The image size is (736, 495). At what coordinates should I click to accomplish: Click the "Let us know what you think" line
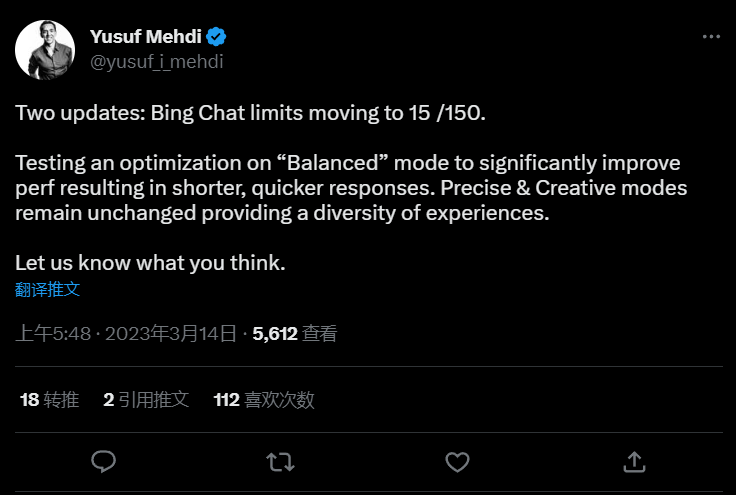pyautogui.click(x=150, y=264)
